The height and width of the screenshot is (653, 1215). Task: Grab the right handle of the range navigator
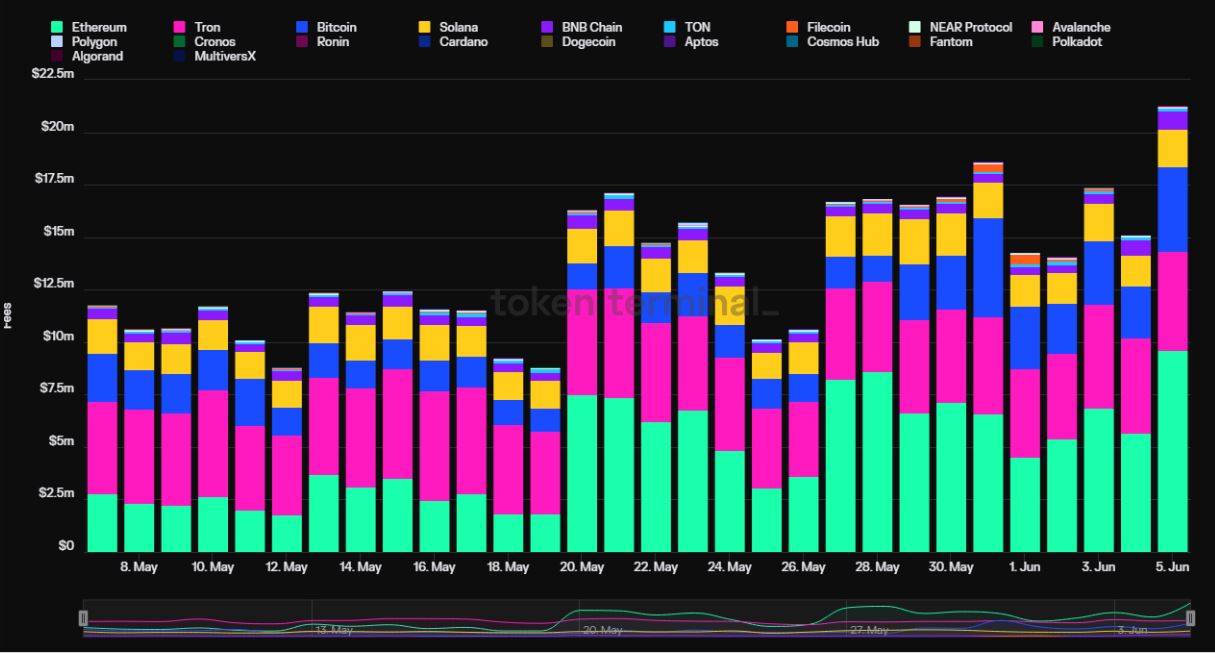click(1190, 618)
